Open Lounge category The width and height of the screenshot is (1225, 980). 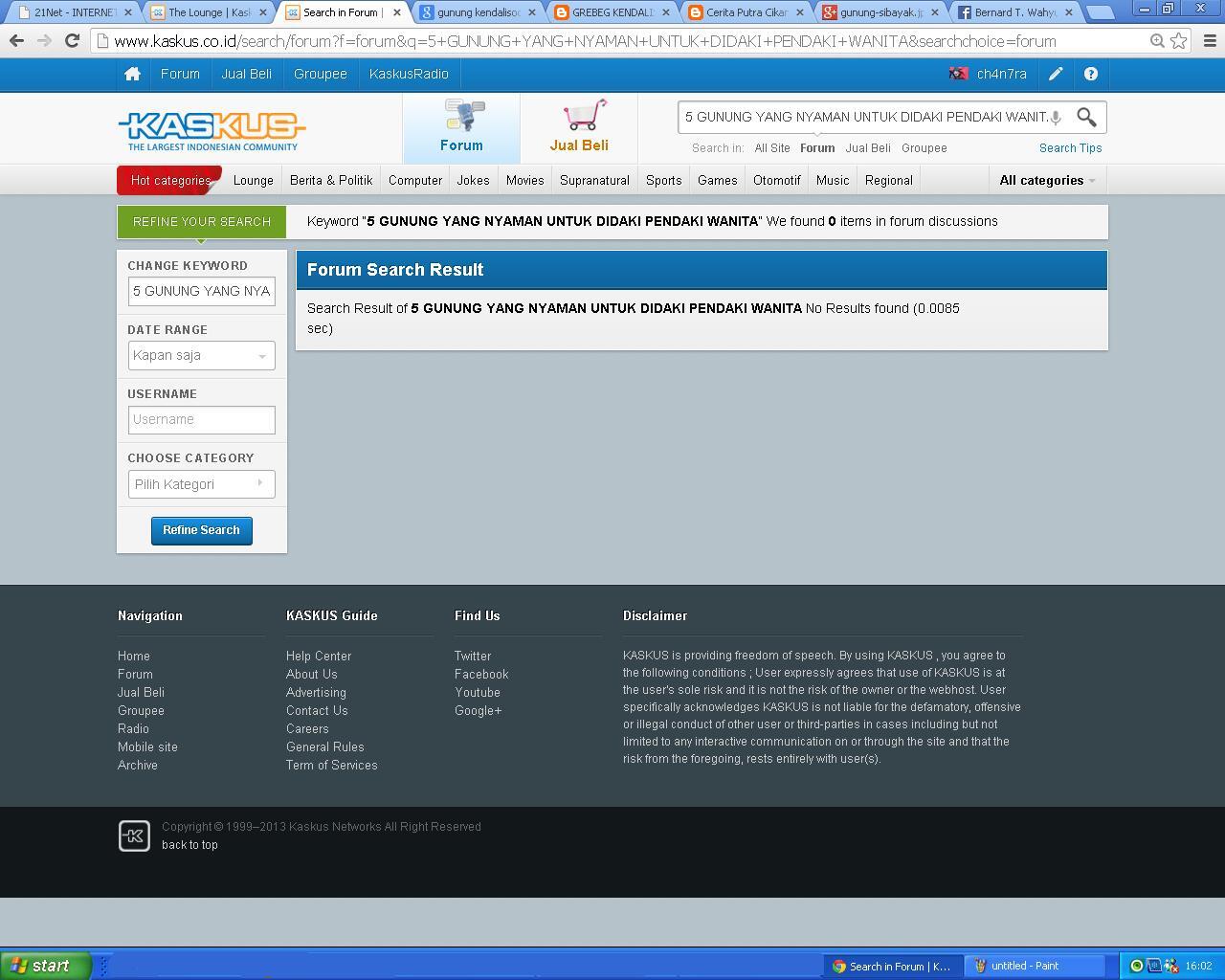[254, 180]
